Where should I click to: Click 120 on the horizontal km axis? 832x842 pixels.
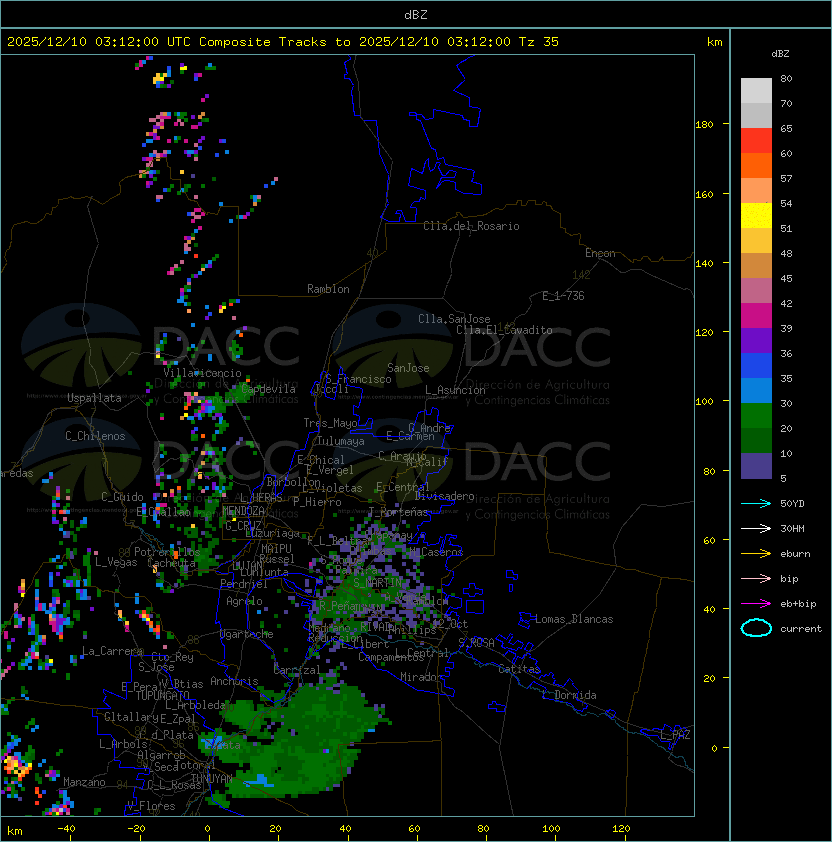[621, 829]
